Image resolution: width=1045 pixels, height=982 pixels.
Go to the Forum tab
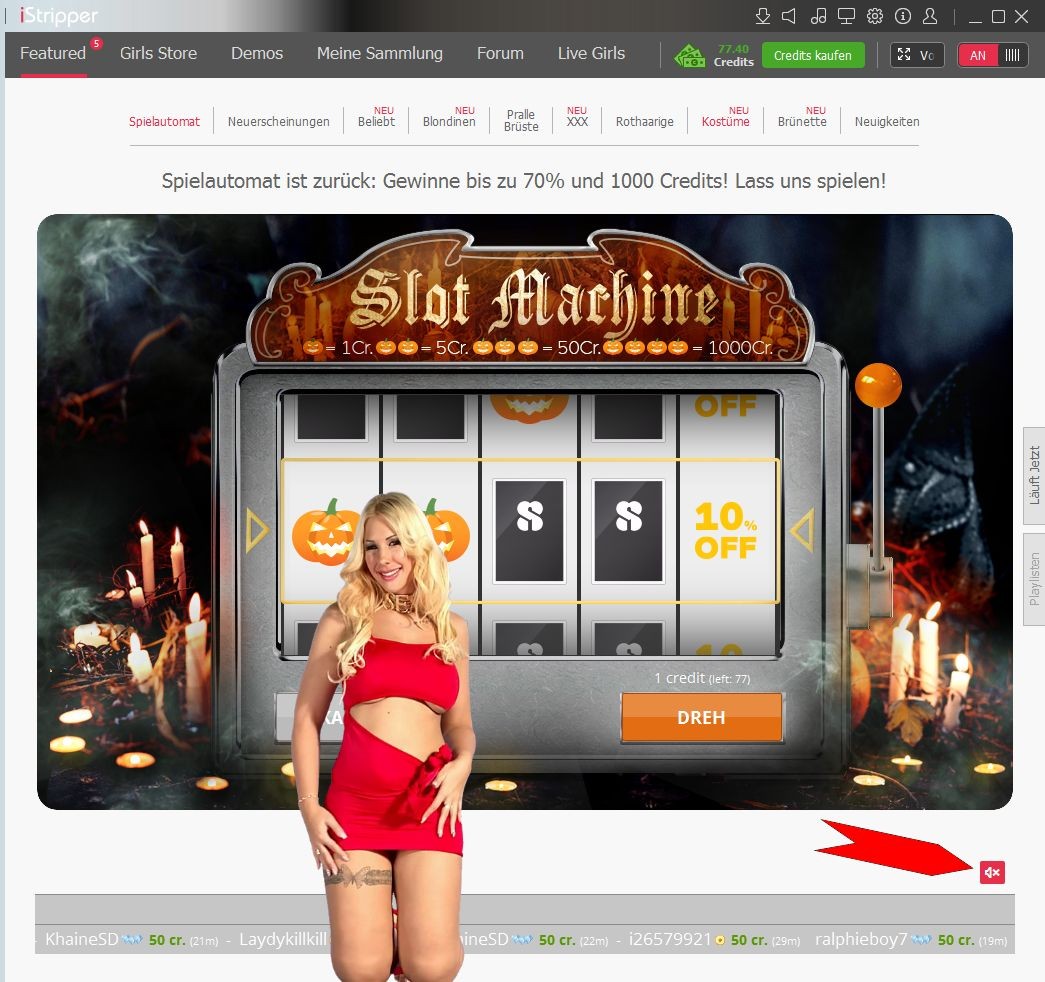(500, 53)
